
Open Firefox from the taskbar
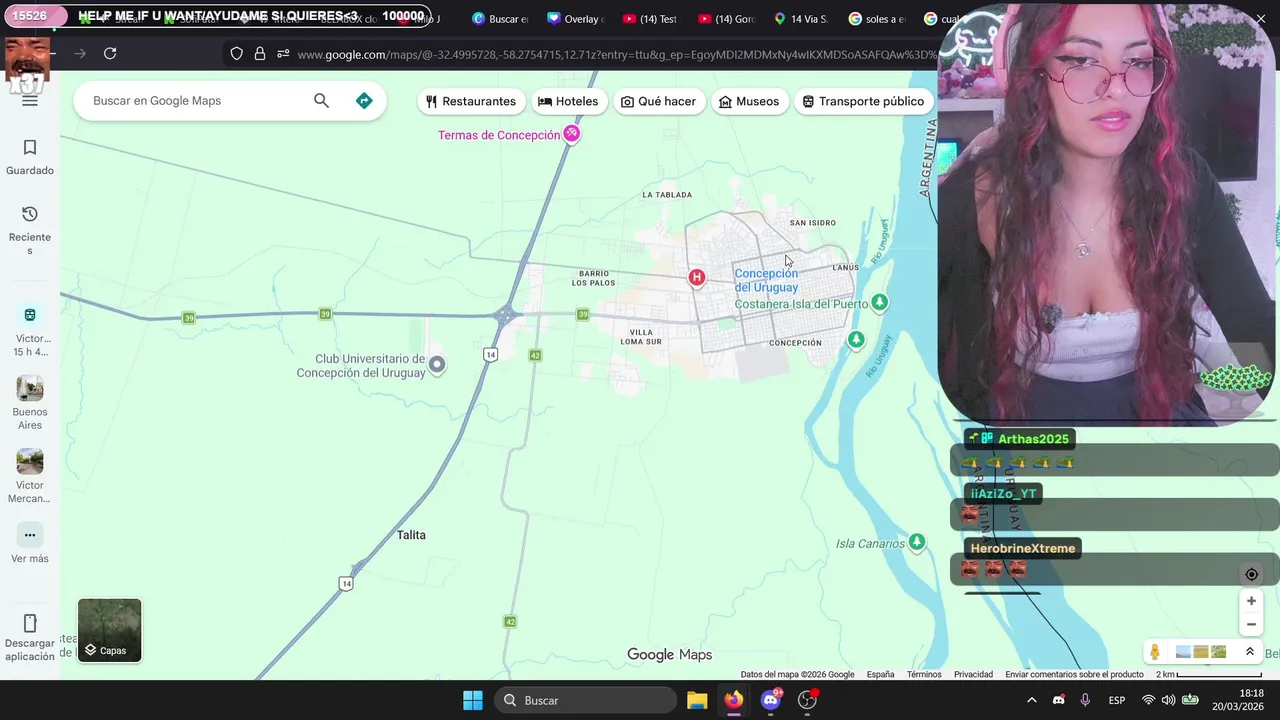[734, 700]
